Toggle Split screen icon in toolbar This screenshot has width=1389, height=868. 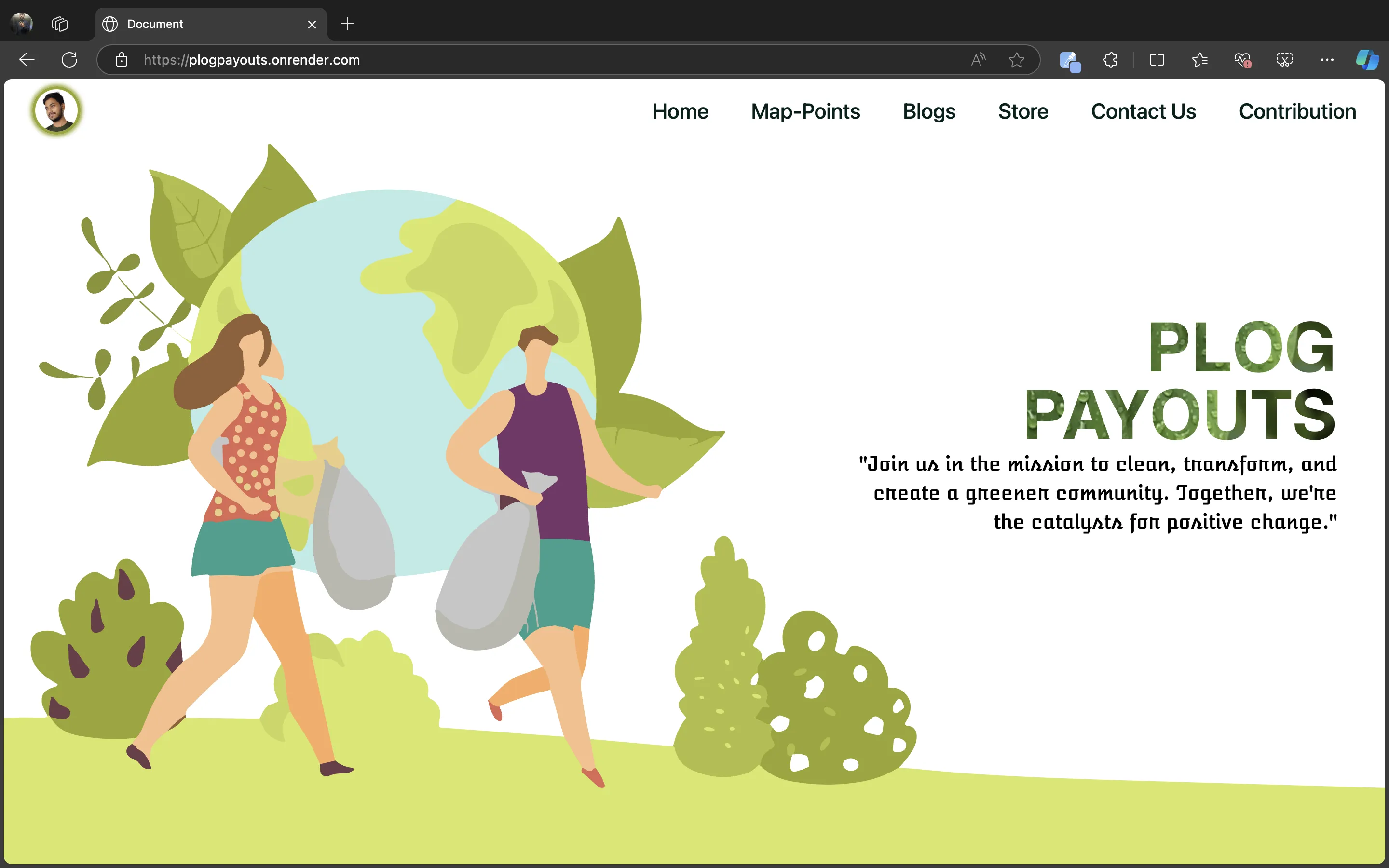[1157, 60]
